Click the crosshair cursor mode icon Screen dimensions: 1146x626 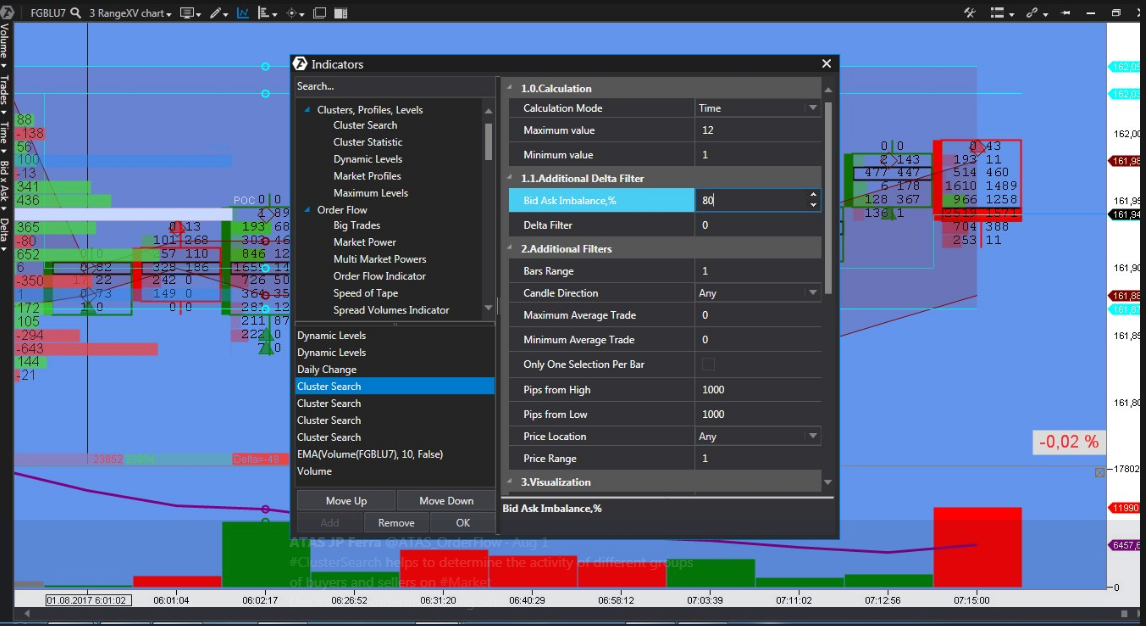[294, 13]
